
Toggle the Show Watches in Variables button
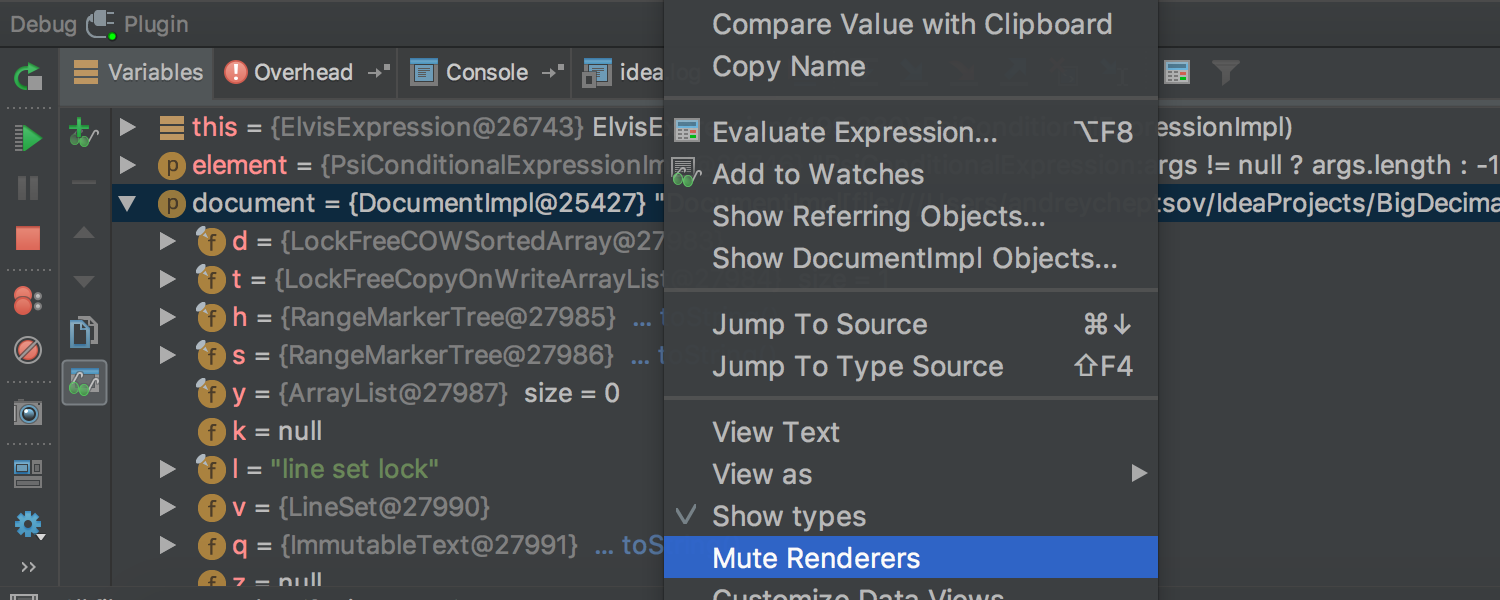[x=84, y=383]
